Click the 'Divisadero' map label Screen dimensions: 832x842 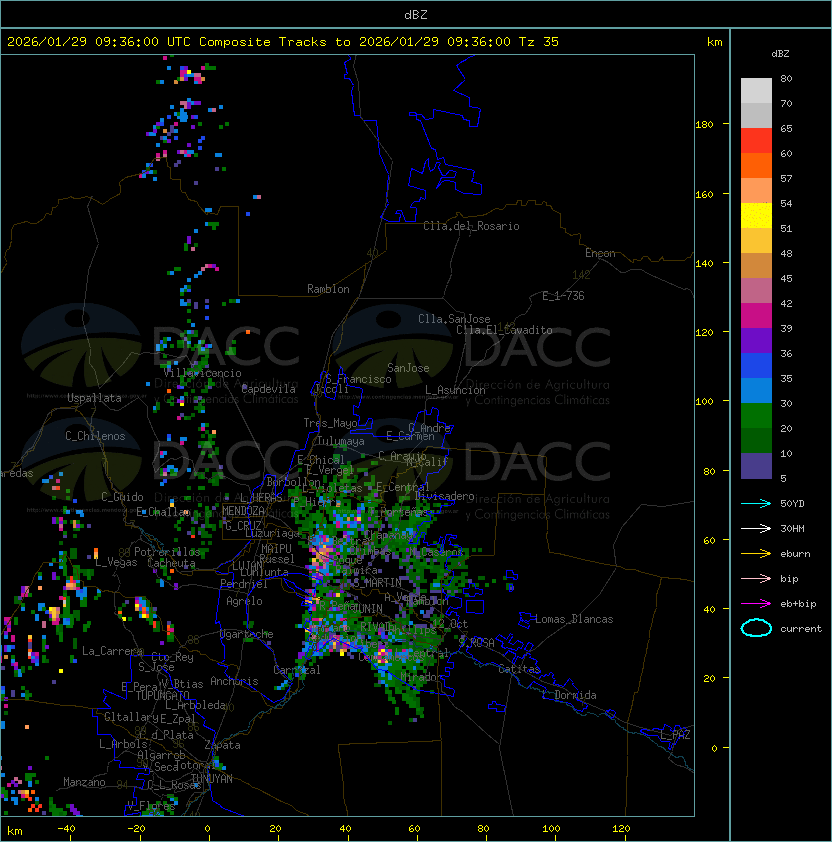click(444, 495)
